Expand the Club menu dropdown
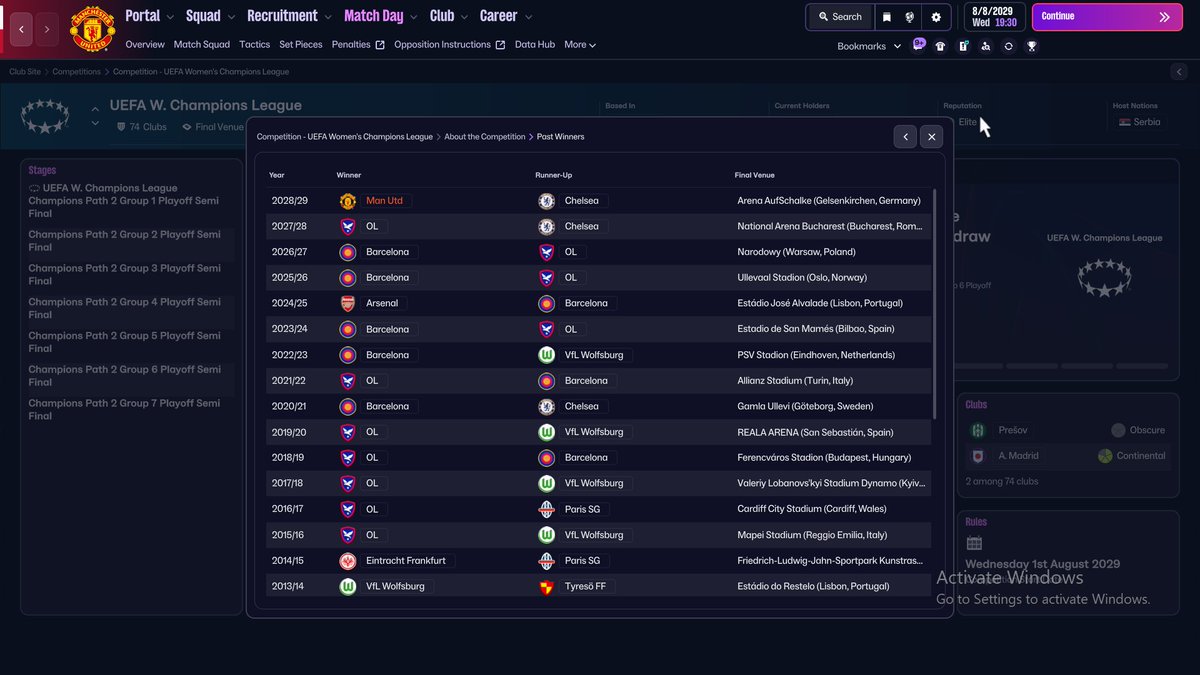The width and height of the screenshot is (1200, 675). coord(463,17)
